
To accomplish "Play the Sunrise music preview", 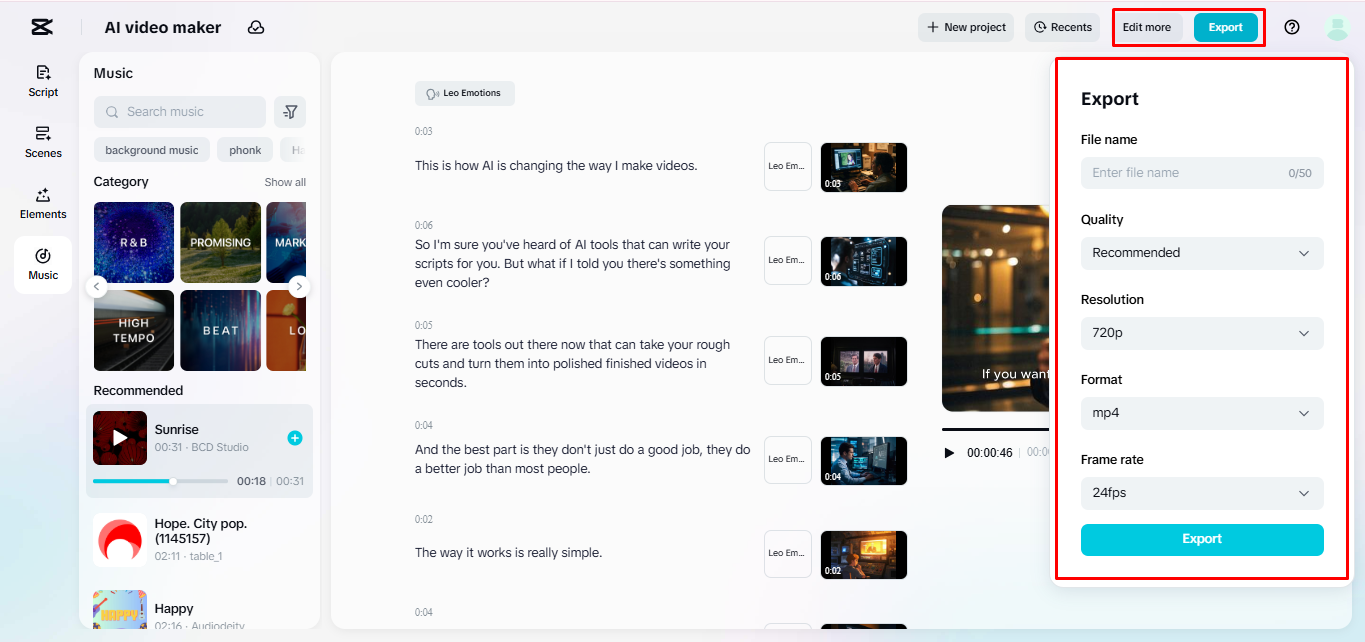I will coord(119,437).
